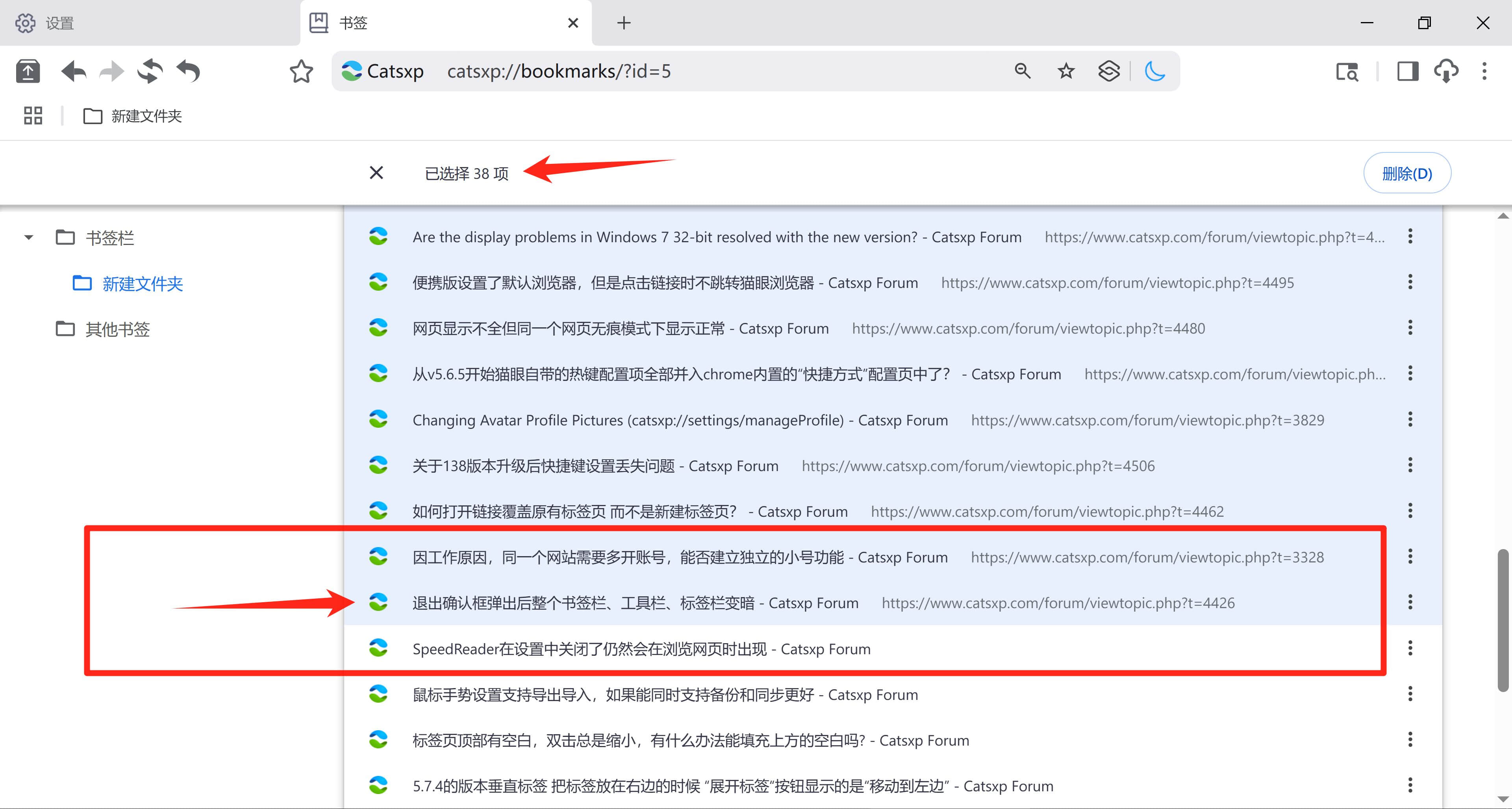Open more menu for 关于138版本 row
Image resolution: width=1512 pixels, height=809 pixels.
[1410, 466]
